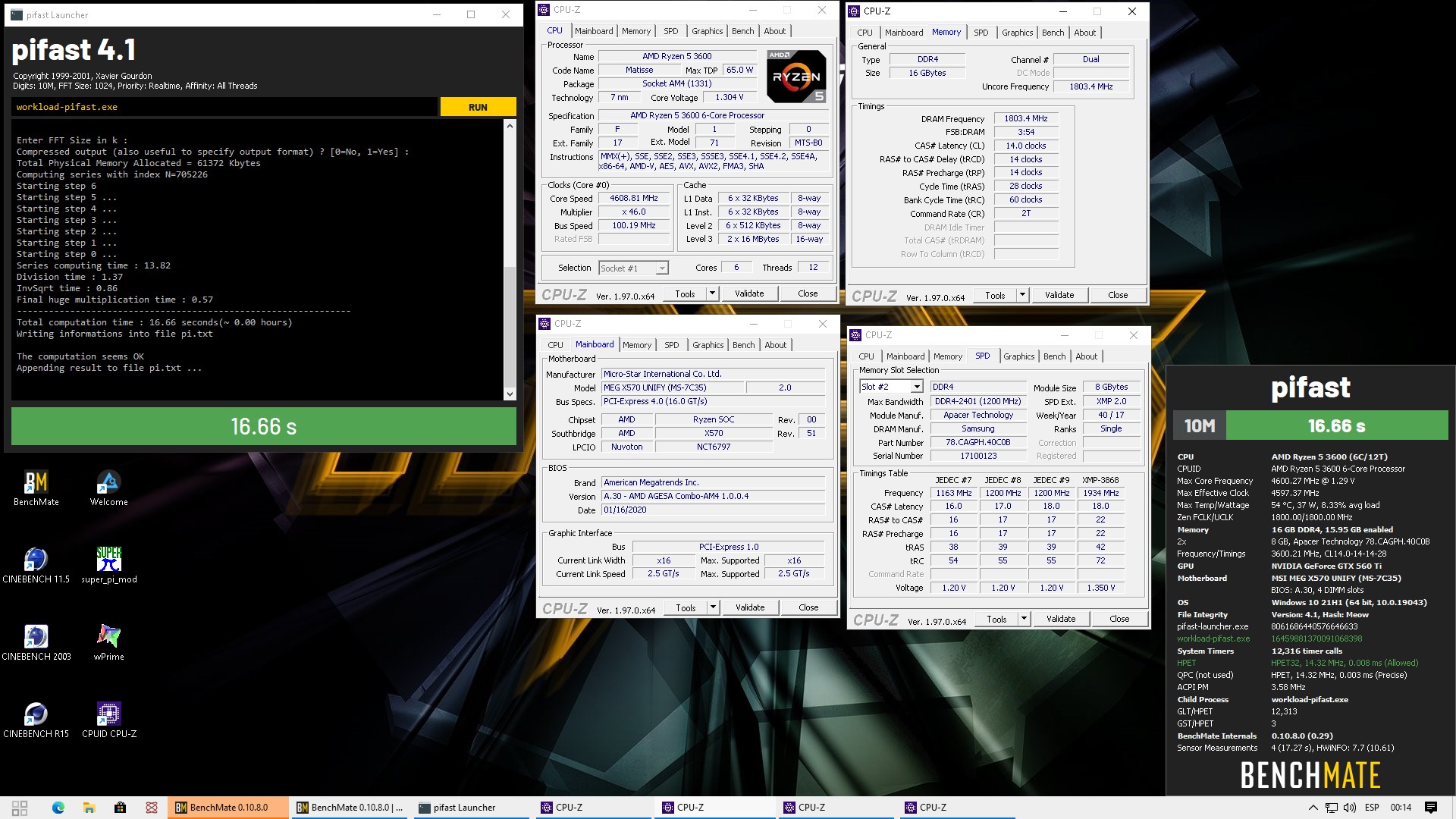
Task: Switch to CPU tab in SPD CPU-Z window
Action: [x=866, y=356]
